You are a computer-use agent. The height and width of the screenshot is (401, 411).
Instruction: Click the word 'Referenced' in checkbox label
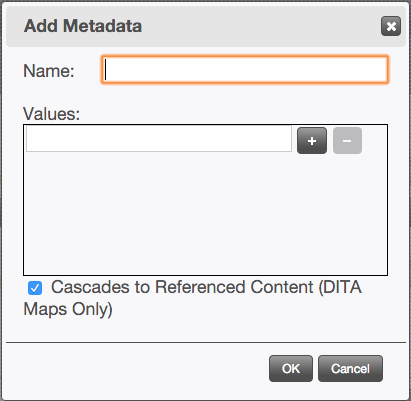pyautogui.click(x=201, y=287)
